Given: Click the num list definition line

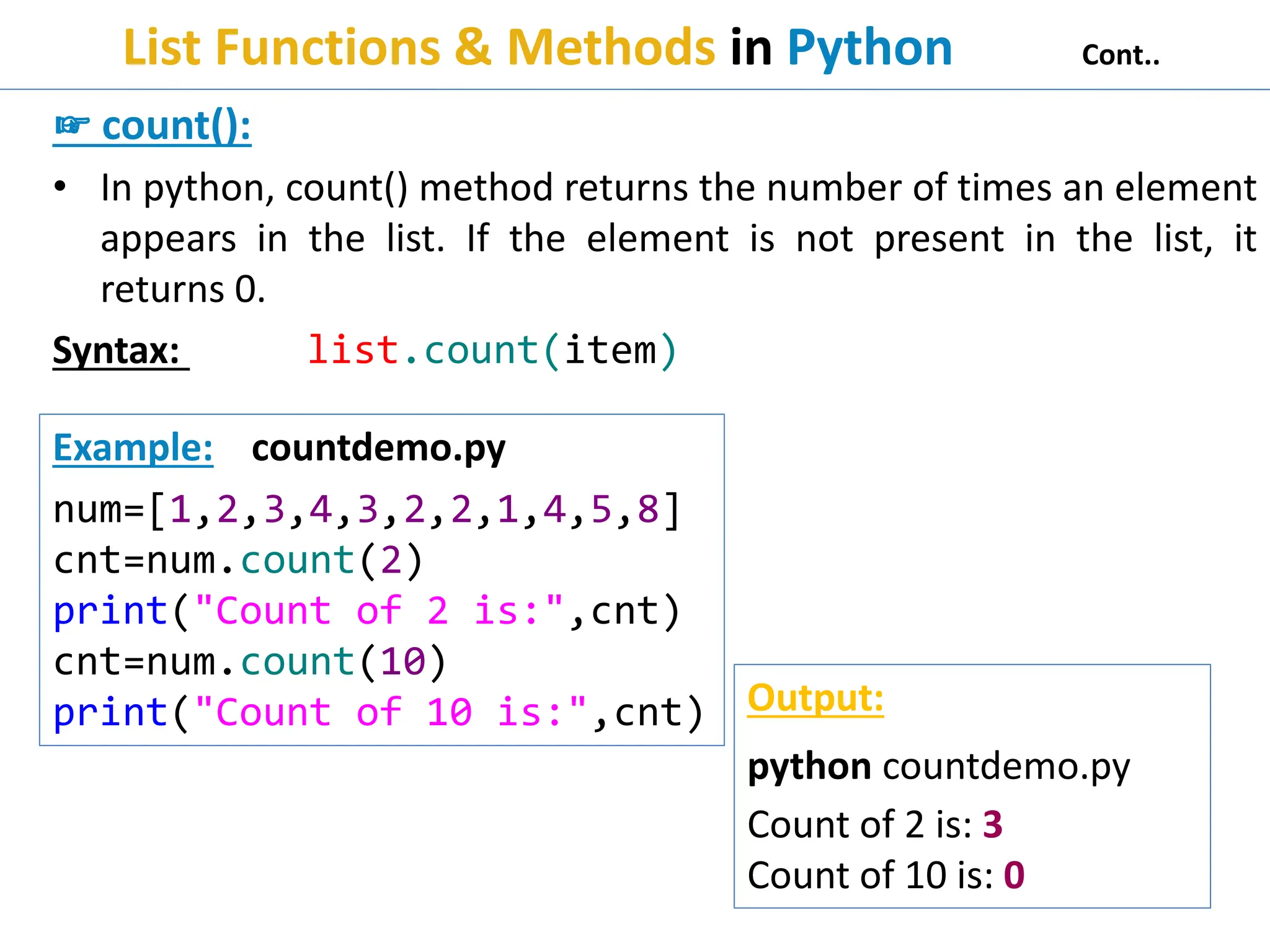Looking at the screenshot, I should [x=367, y=509].
